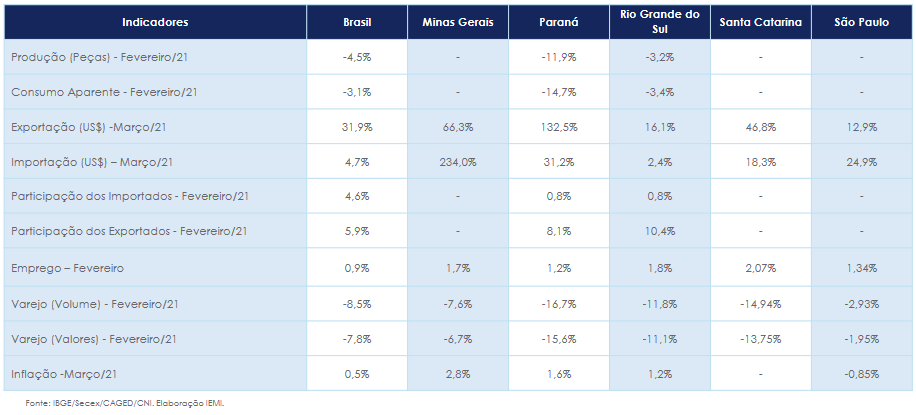This screenshot has height=415, width=916.
Task: Select the Emprego – Fevereiro row label
Action: coord(67,268)
